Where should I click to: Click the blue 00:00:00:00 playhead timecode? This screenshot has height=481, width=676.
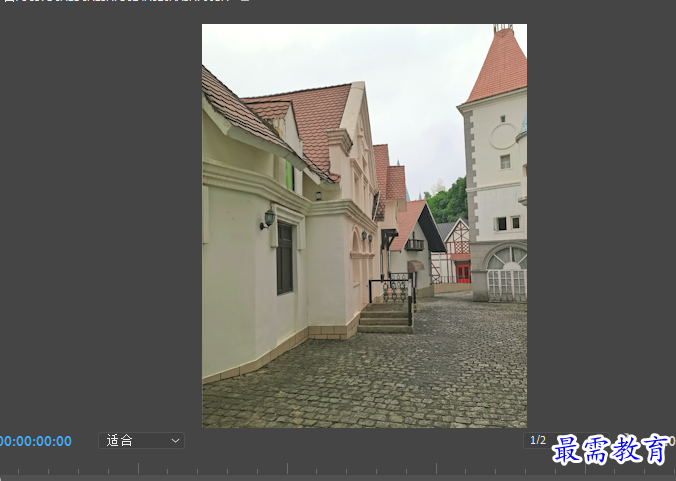pos(35,441)
